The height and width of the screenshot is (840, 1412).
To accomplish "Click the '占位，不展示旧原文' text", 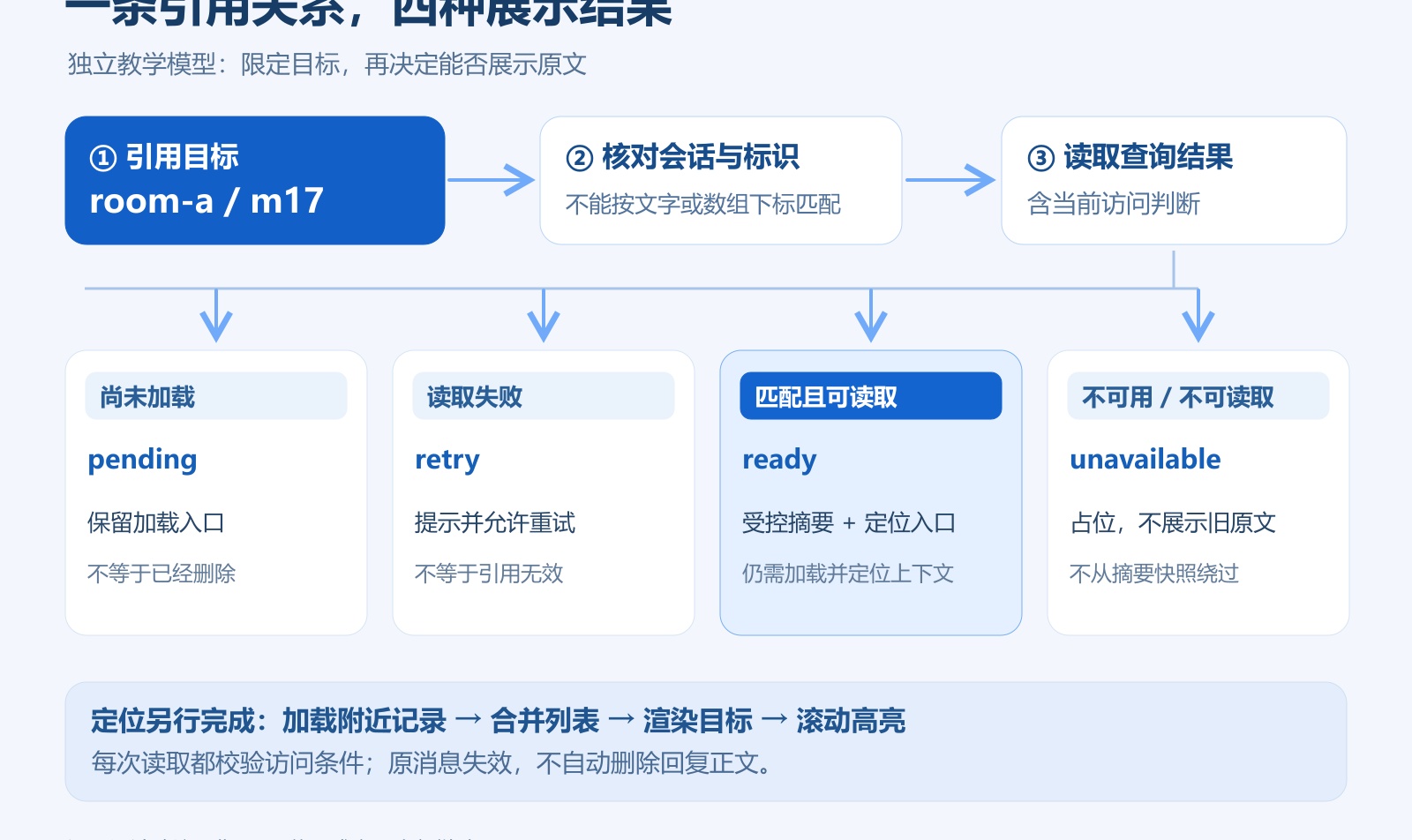I will tap(1173, 523).
